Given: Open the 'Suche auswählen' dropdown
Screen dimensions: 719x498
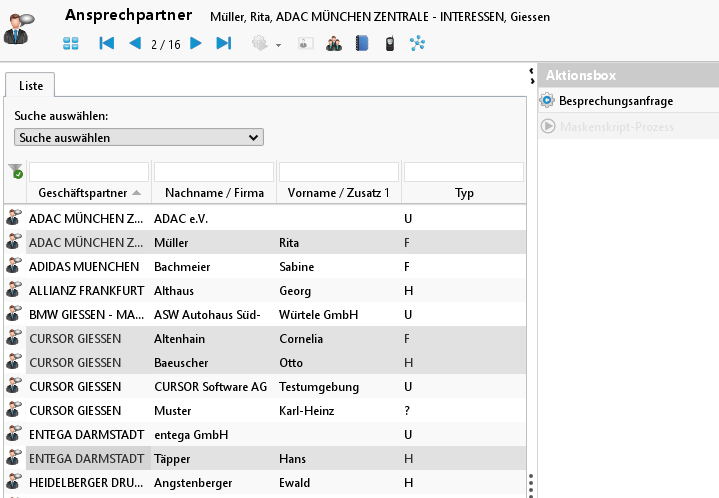Looking at the screenshot, I should (139, 137).
